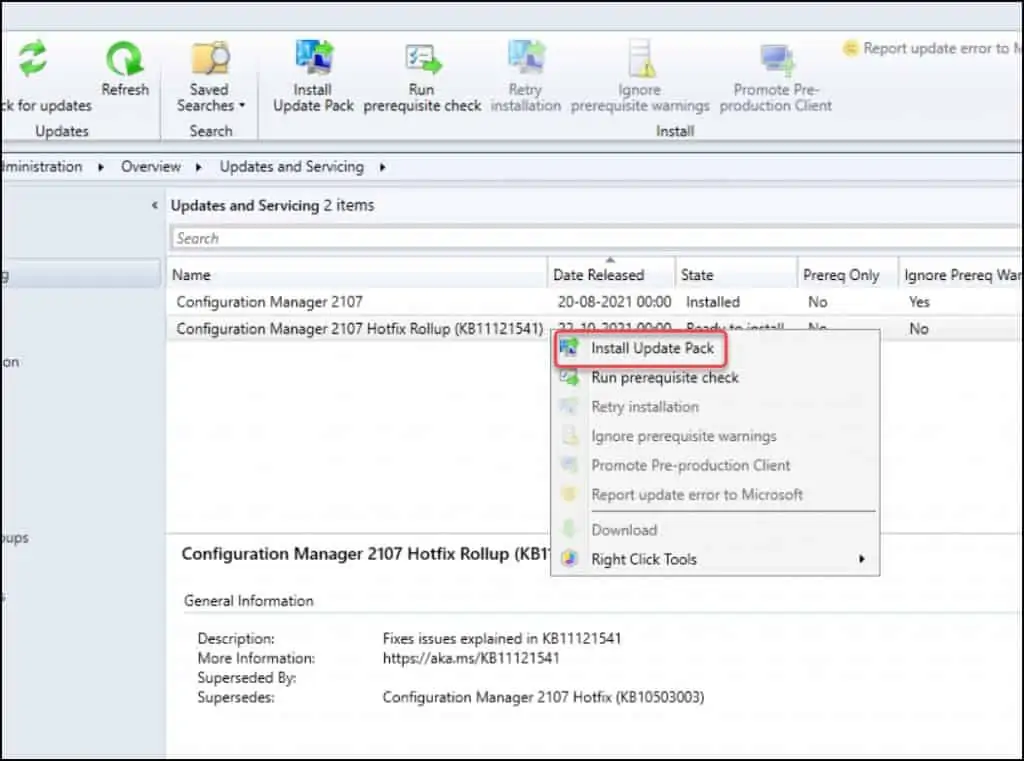Click the Check for updates ribbon icon
This screenshot has height=761, width=1024.
click(x=33, y=57)
